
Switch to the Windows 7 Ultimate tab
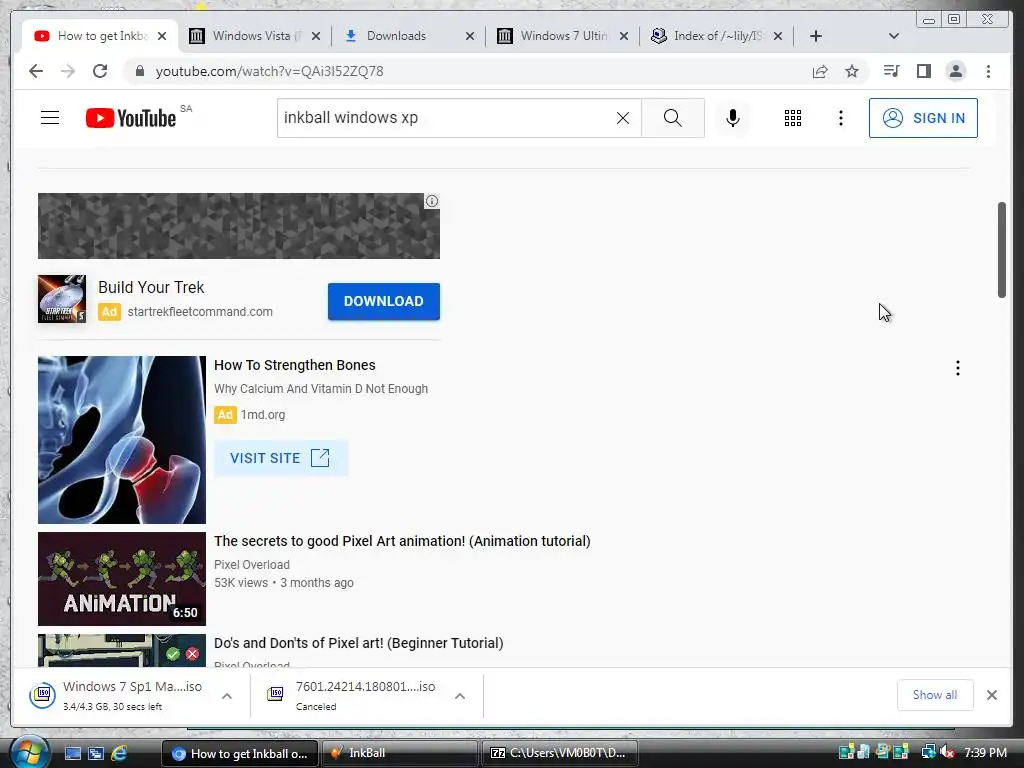[x=562, y=36]
